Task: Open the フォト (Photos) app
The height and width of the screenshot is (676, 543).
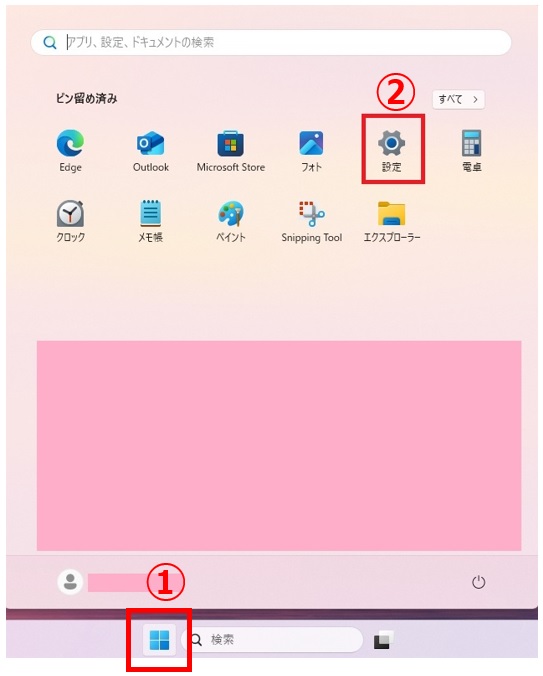Action: pyautogui.click(x=311, y=150)
